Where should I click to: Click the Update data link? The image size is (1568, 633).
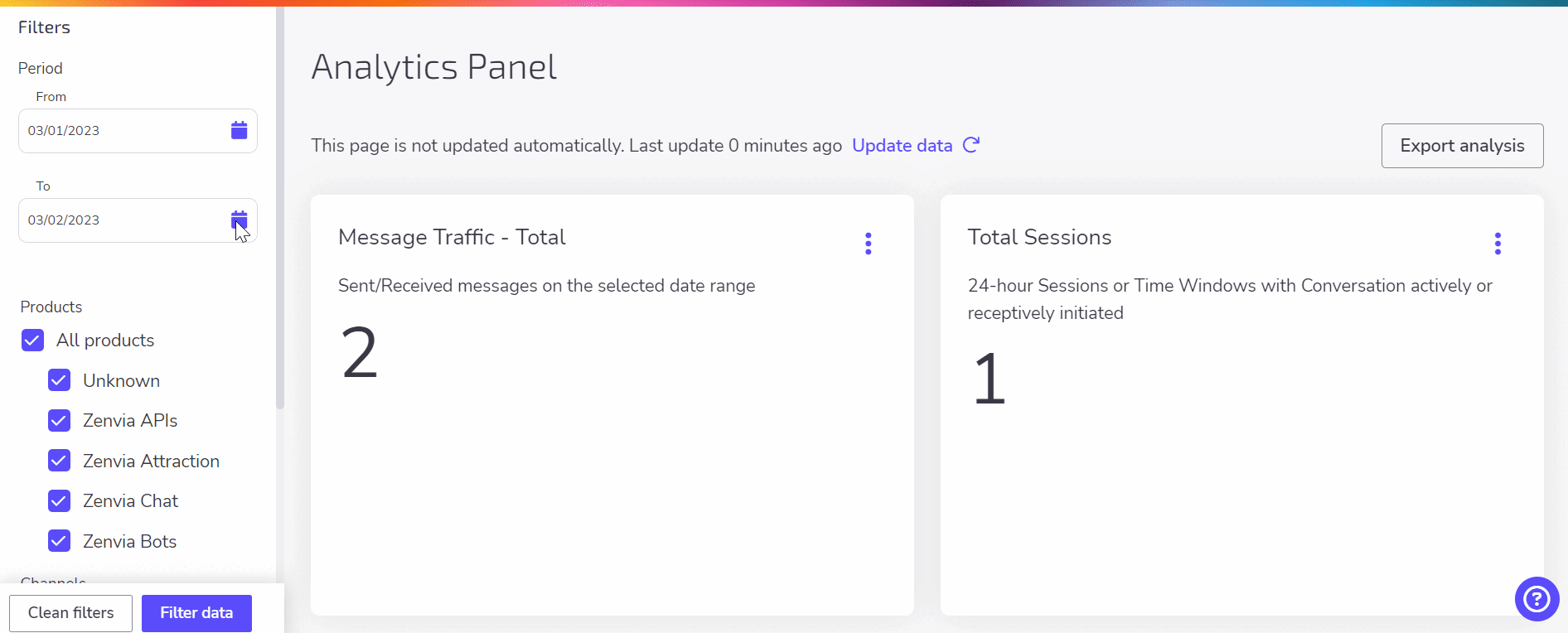click(902, 146)
